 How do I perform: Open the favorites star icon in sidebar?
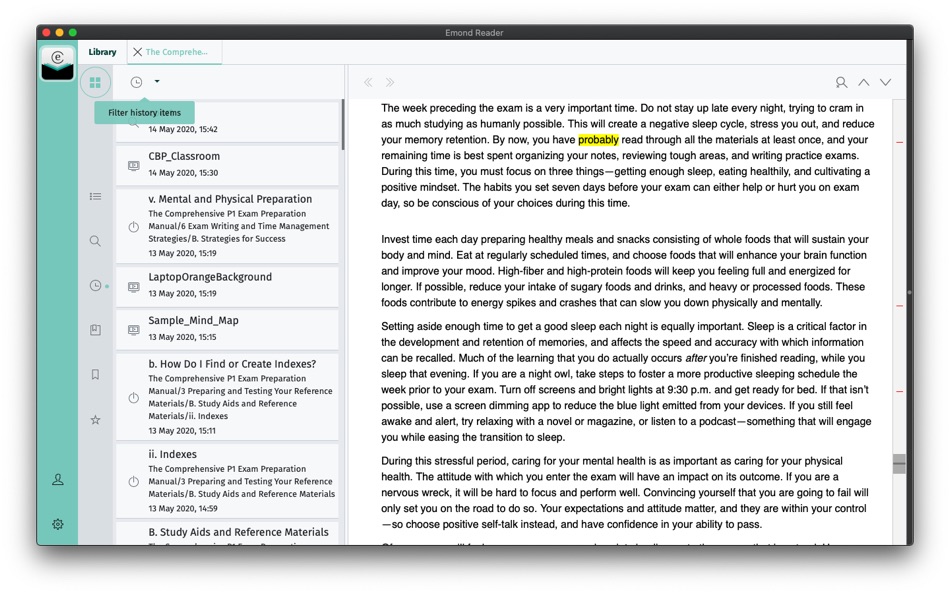[x=95, y=419]
